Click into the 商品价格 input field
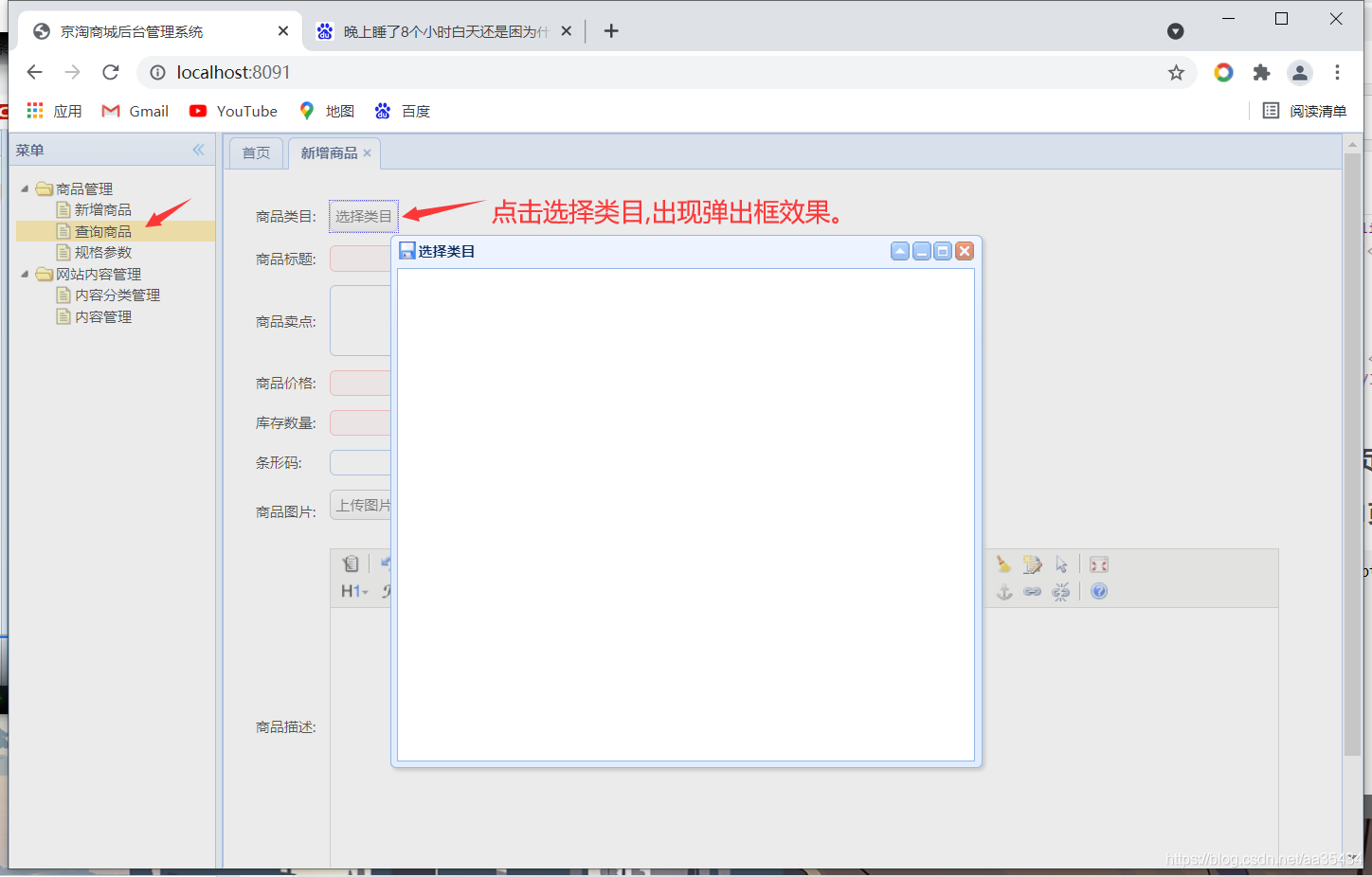Viewport: 1372px width, 877px height. 360,383
